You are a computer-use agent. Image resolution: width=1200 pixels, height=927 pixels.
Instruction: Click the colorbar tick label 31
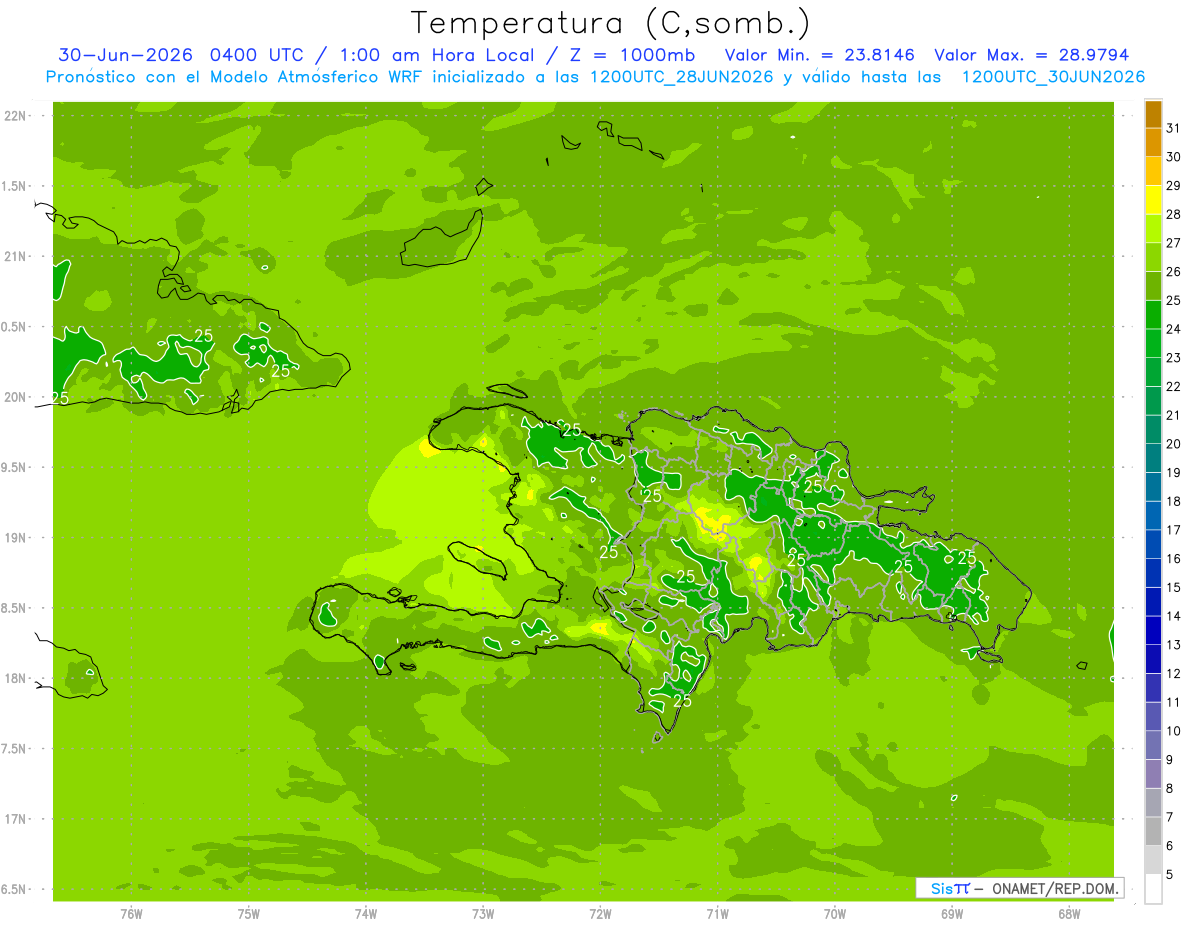(1174, 128)
